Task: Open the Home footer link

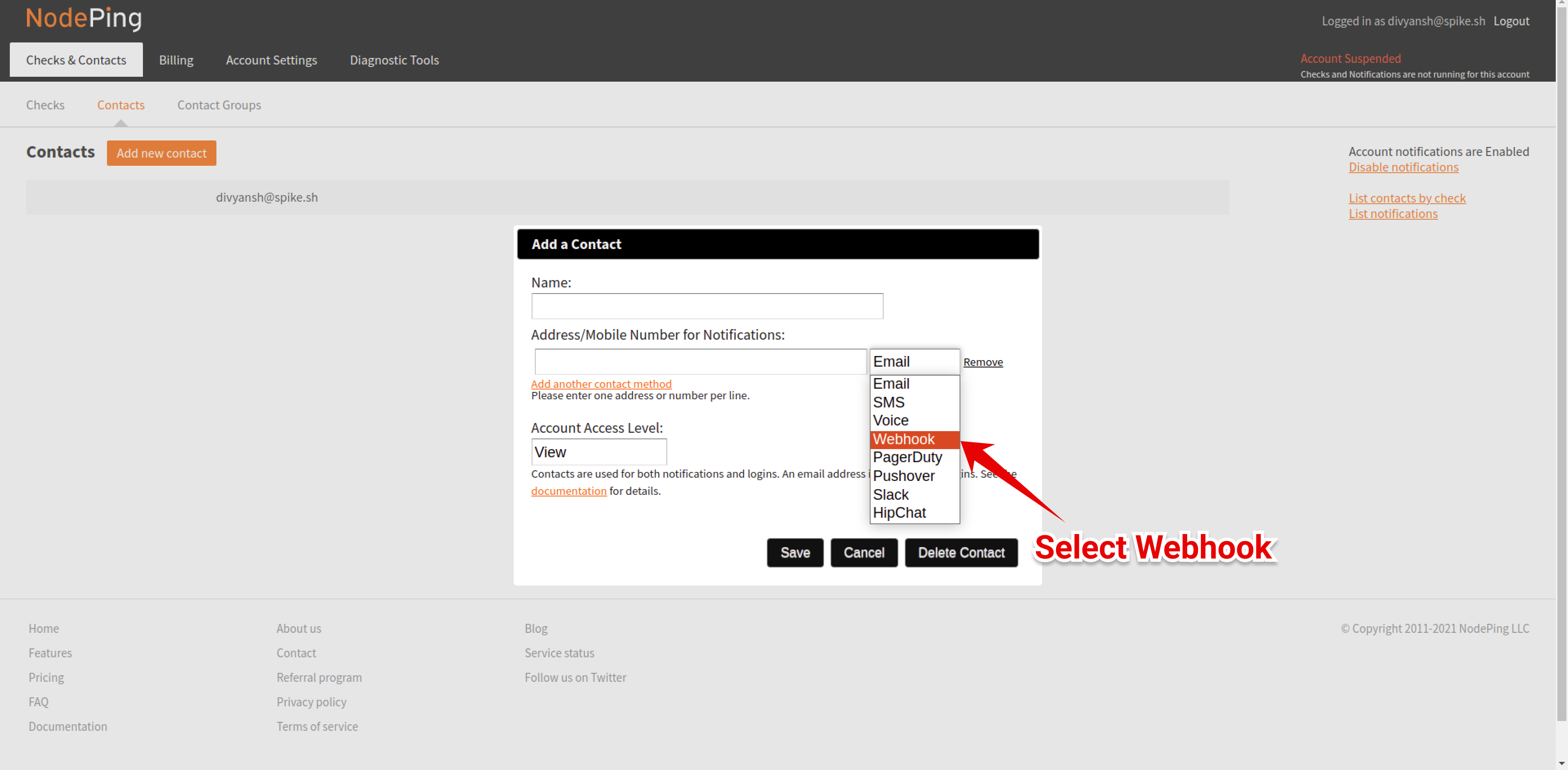Action: click(44, 628)
